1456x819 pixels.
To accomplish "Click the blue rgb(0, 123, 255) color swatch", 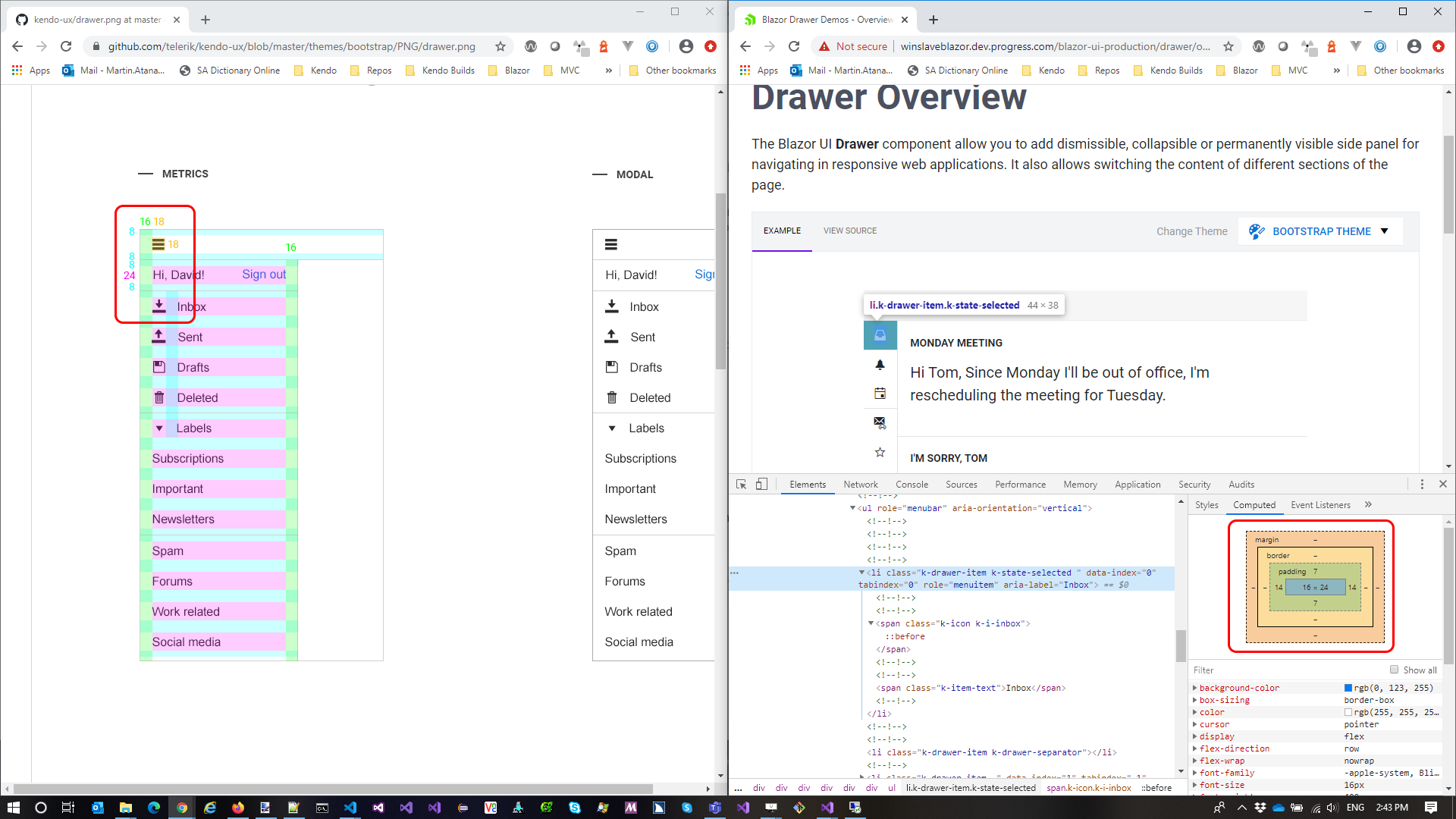I will [x=1348, y=688].
